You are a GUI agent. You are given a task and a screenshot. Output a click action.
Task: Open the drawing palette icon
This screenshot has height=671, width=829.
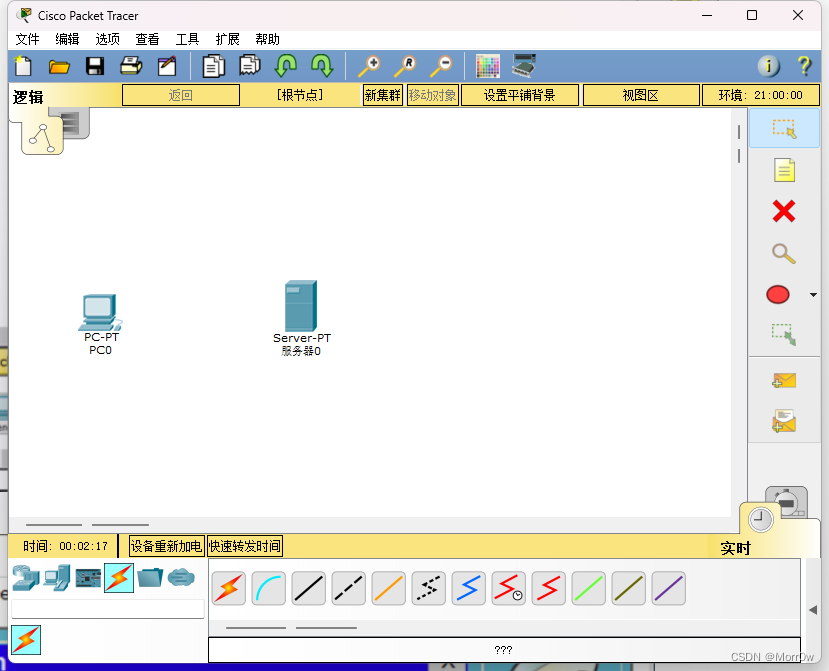[x=487, y=66]
